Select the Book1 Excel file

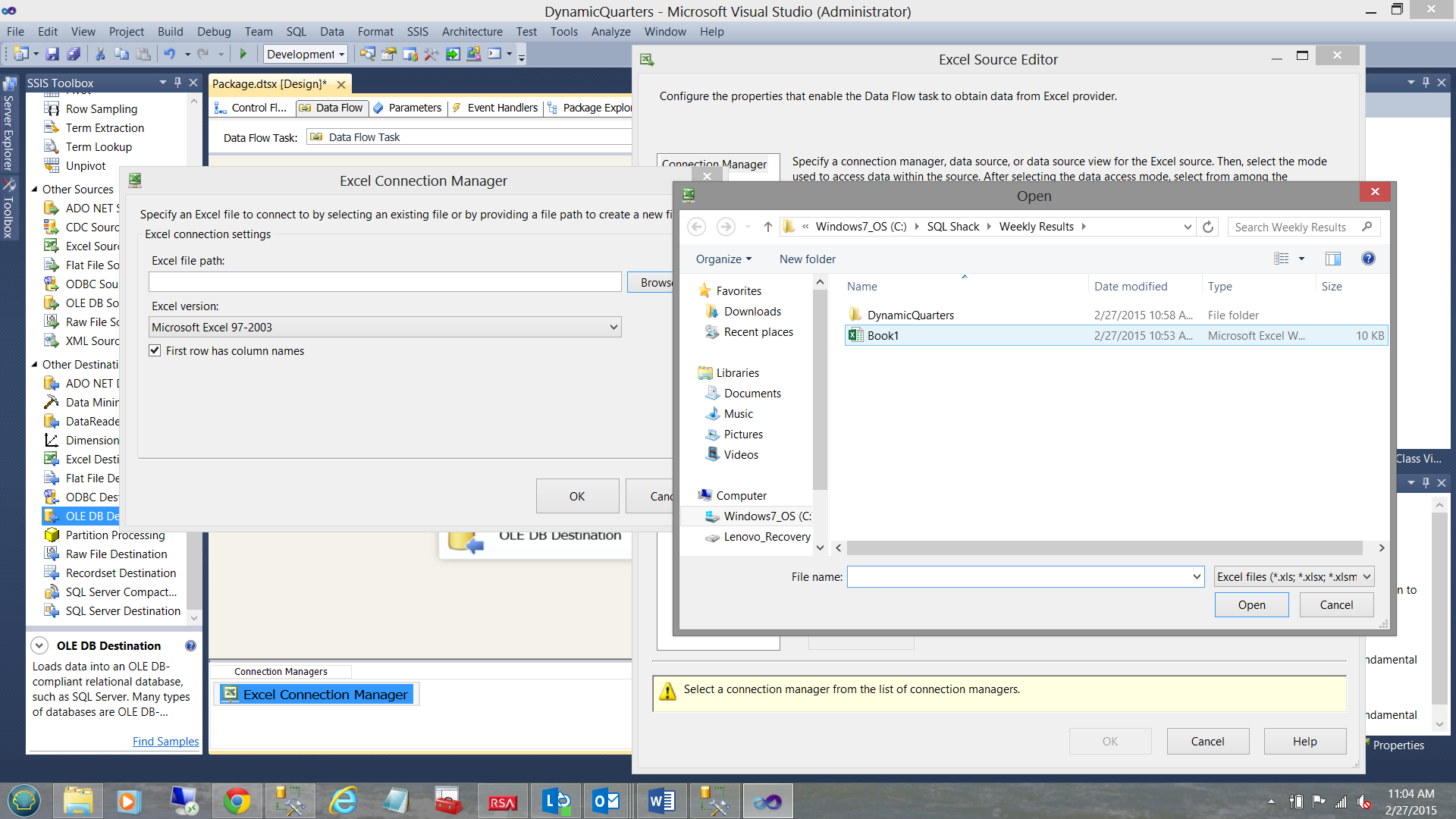point(883,335)
